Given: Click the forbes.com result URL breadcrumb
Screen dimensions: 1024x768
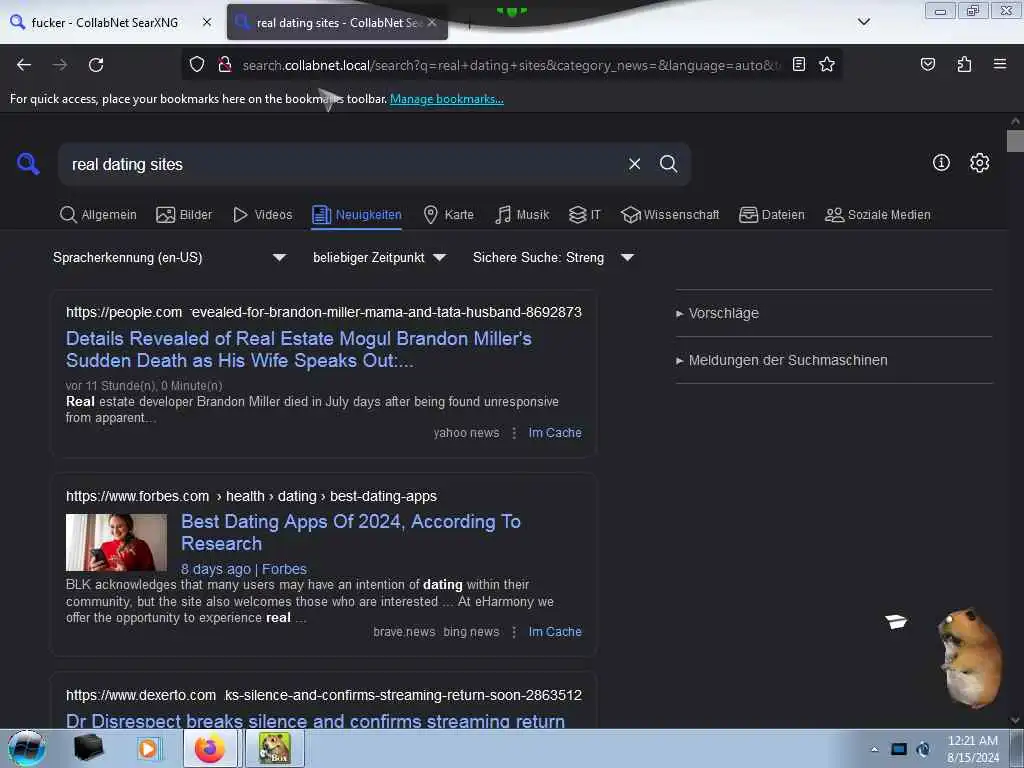Looking at the screenshot, I should 251,496.
